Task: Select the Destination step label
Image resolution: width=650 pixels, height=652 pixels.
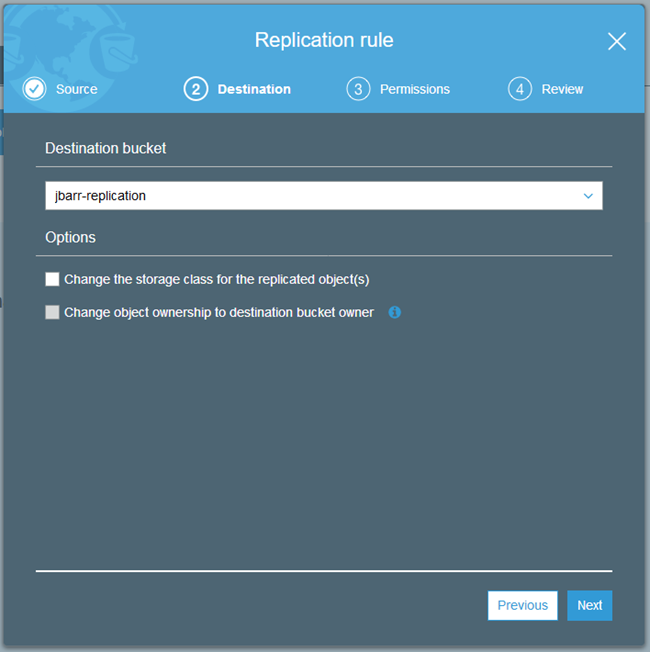Action: [x=254, y=89]
